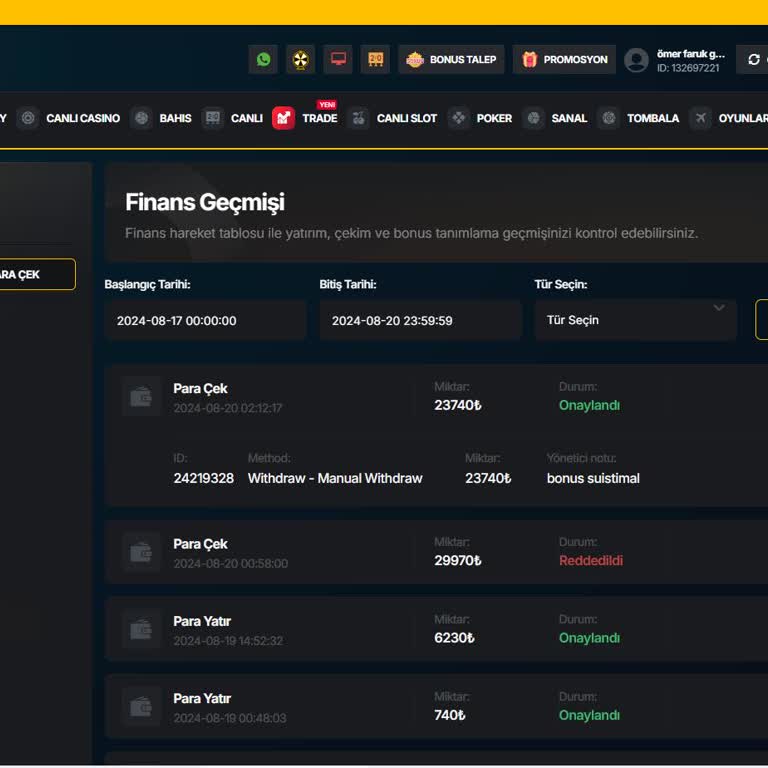768x768 pixels.
Task: Click the Bahis ball icon
Action: coord(142,118)
